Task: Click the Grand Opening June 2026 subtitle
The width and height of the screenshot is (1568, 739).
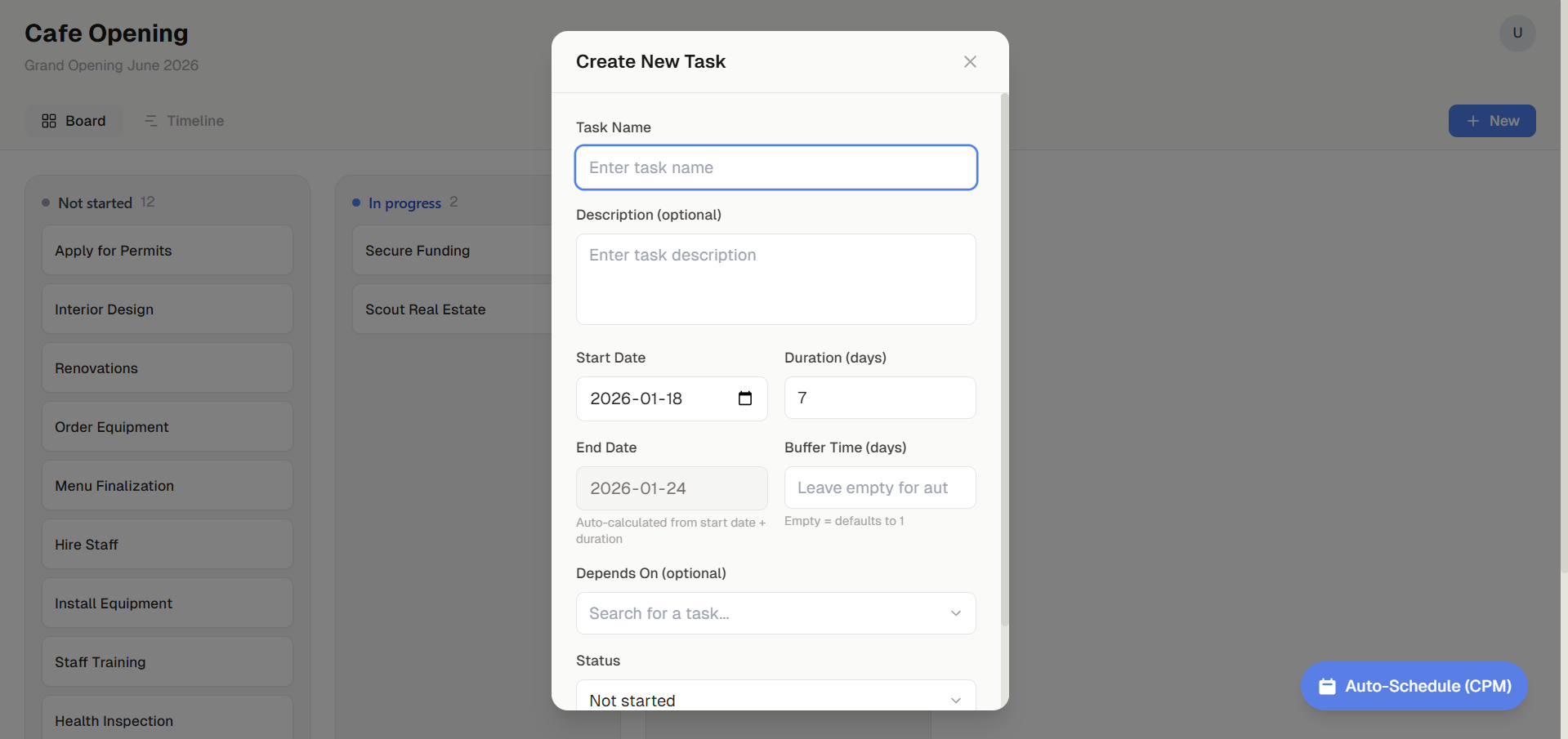Action: 112,65
